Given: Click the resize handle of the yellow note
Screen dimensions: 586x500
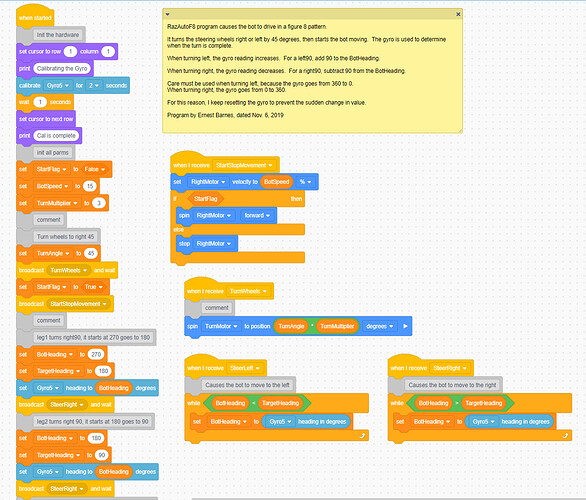Looking at the screenshot, I should point(460,130).
